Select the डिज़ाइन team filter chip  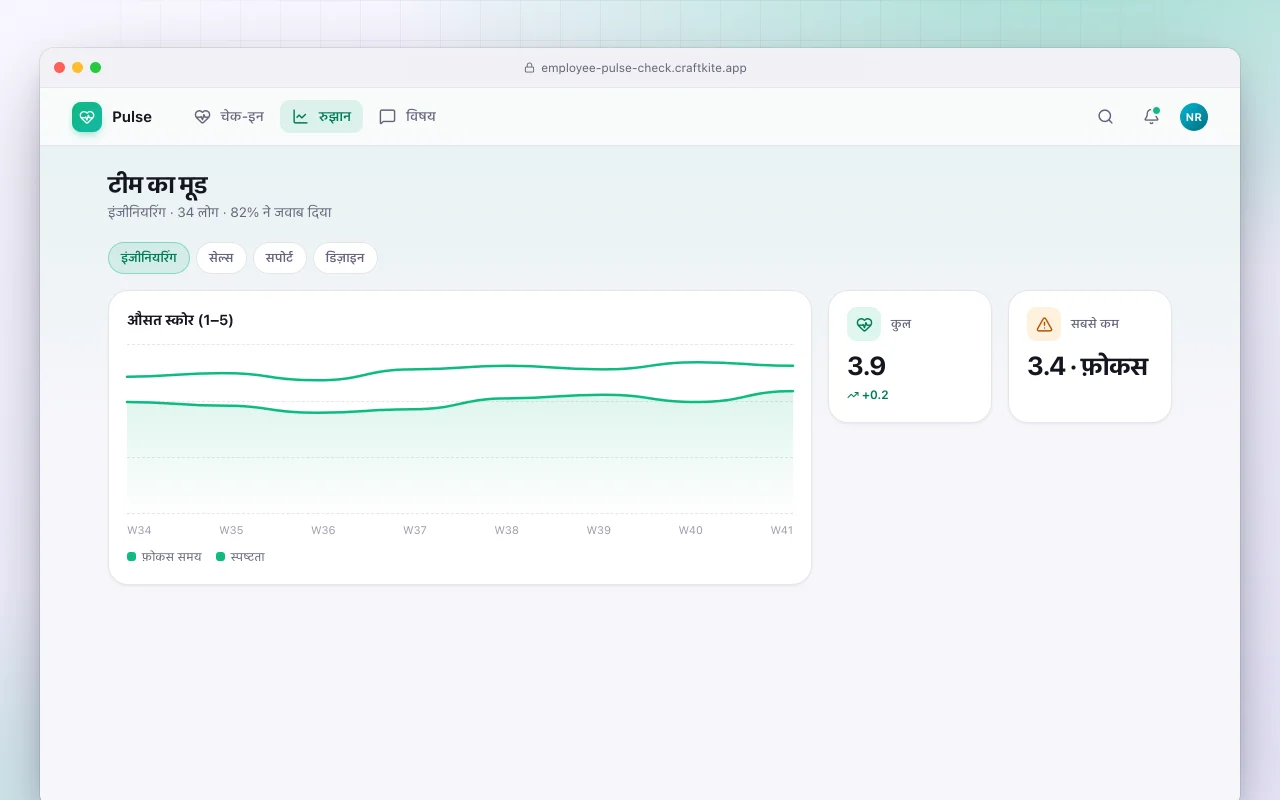click(345, 258)
